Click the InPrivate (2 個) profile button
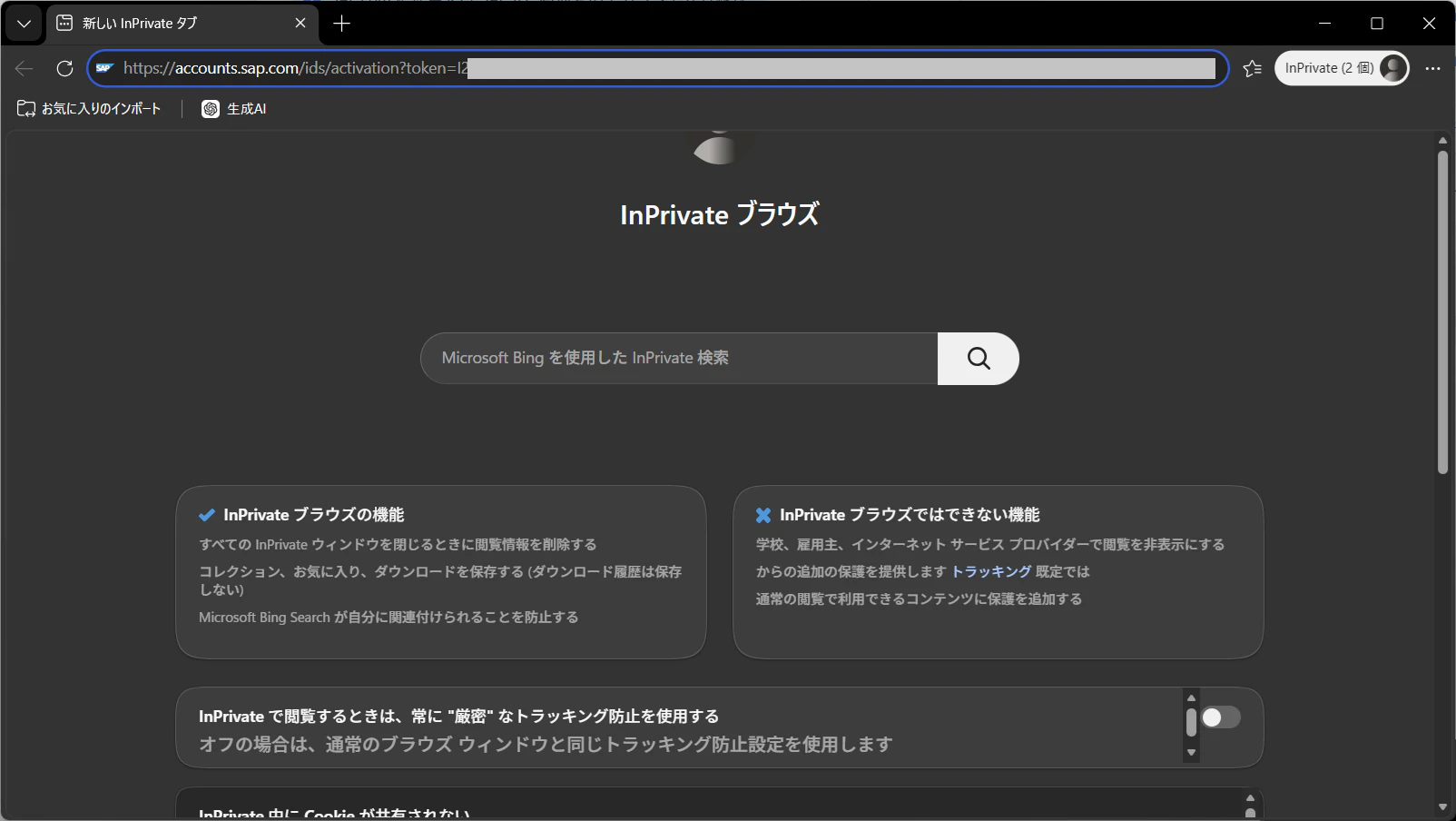The image size is (1456, 821). click(x=1342, y=68)
